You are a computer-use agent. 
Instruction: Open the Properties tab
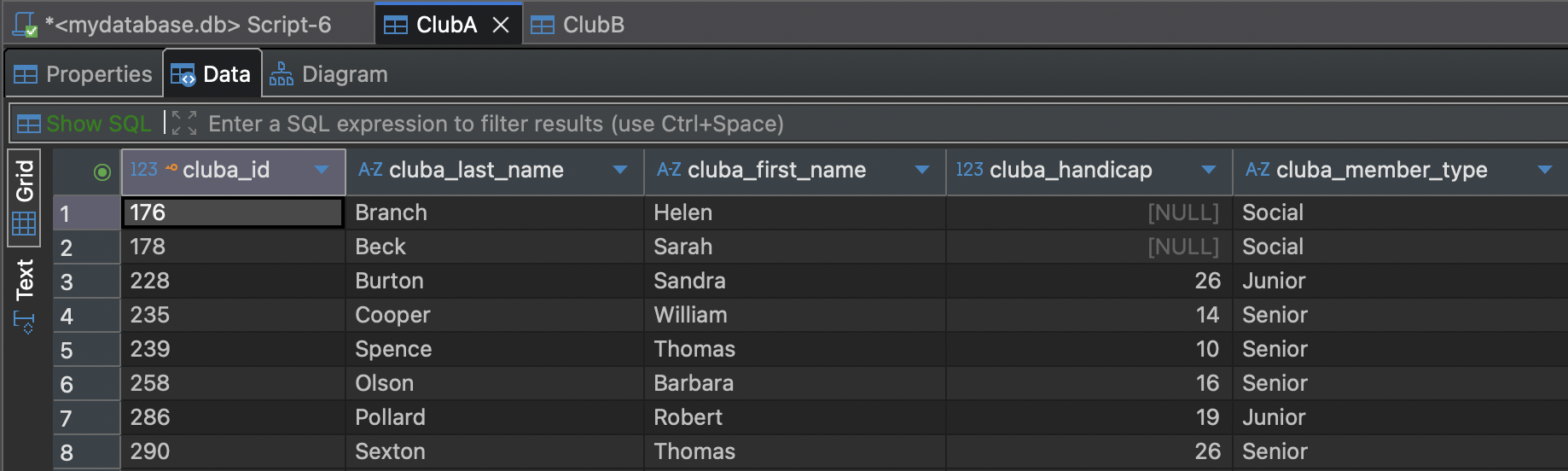[x=84, y=75]
